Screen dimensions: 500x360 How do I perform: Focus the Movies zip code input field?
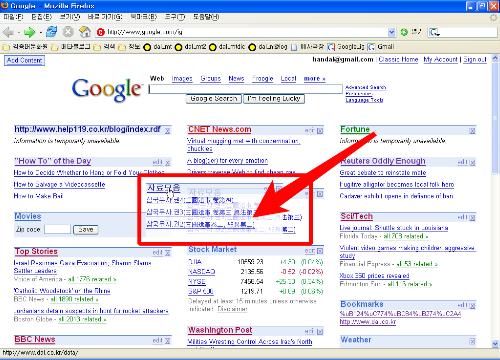pos(58,229)
